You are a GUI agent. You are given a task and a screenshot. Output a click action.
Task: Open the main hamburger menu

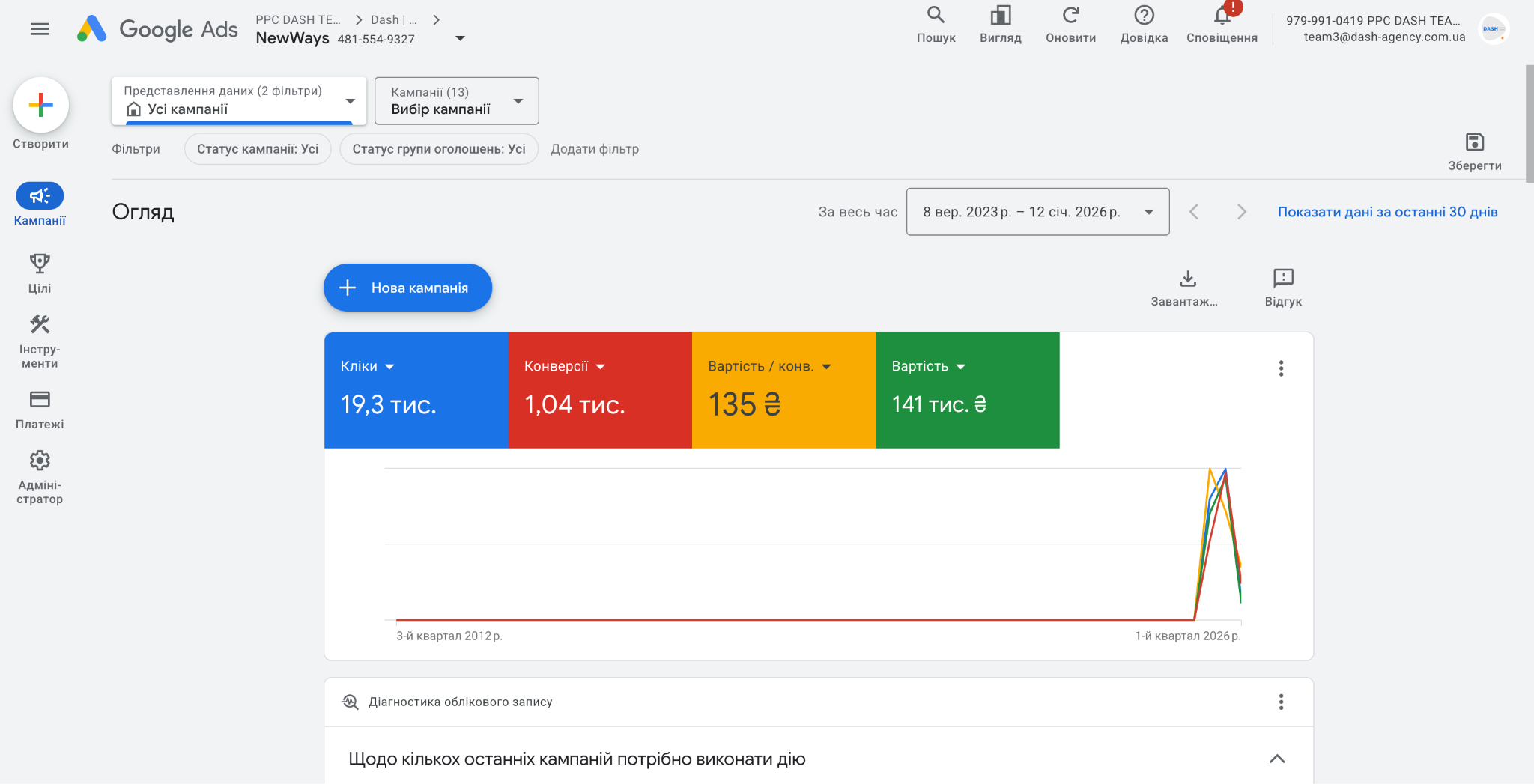pyautogui.click(x=40, y=29)
